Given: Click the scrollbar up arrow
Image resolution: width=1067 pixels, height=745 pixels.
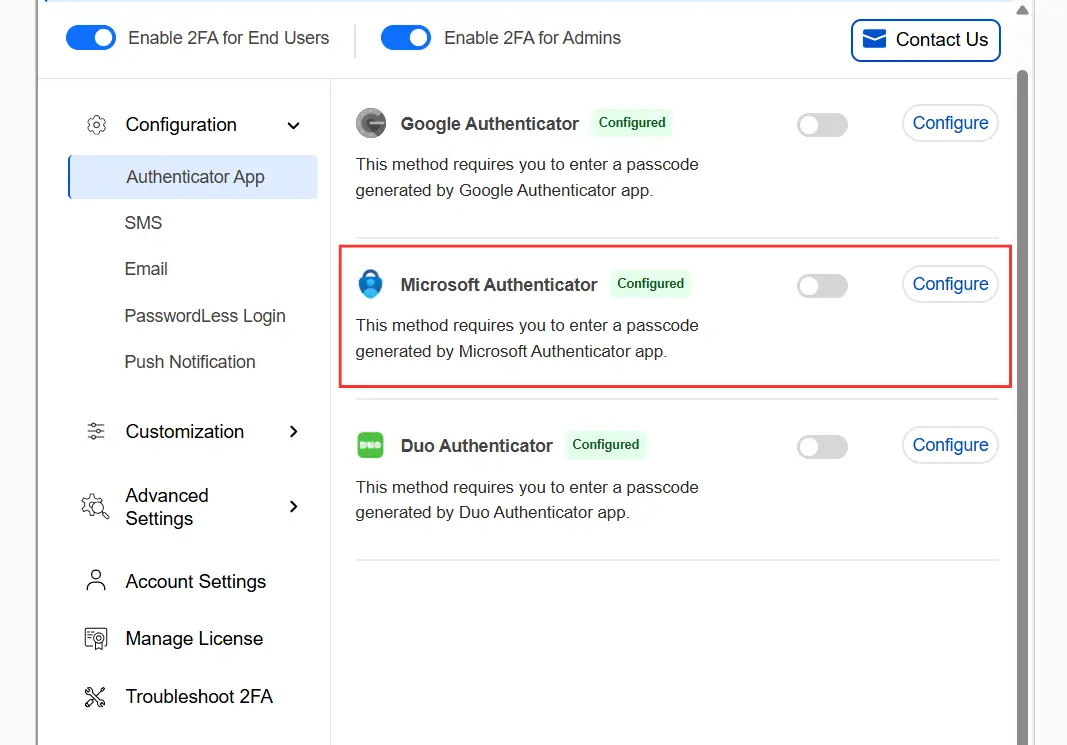Looking at the screenshot, I should coord(1022,10).
